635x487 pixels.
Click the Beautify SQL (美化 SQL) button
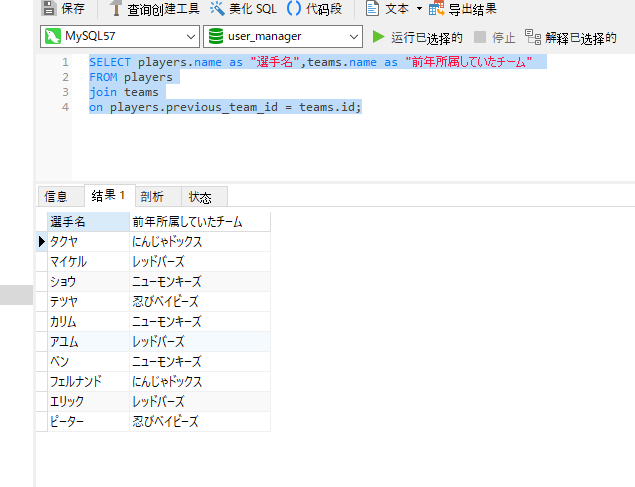point(243,9)
